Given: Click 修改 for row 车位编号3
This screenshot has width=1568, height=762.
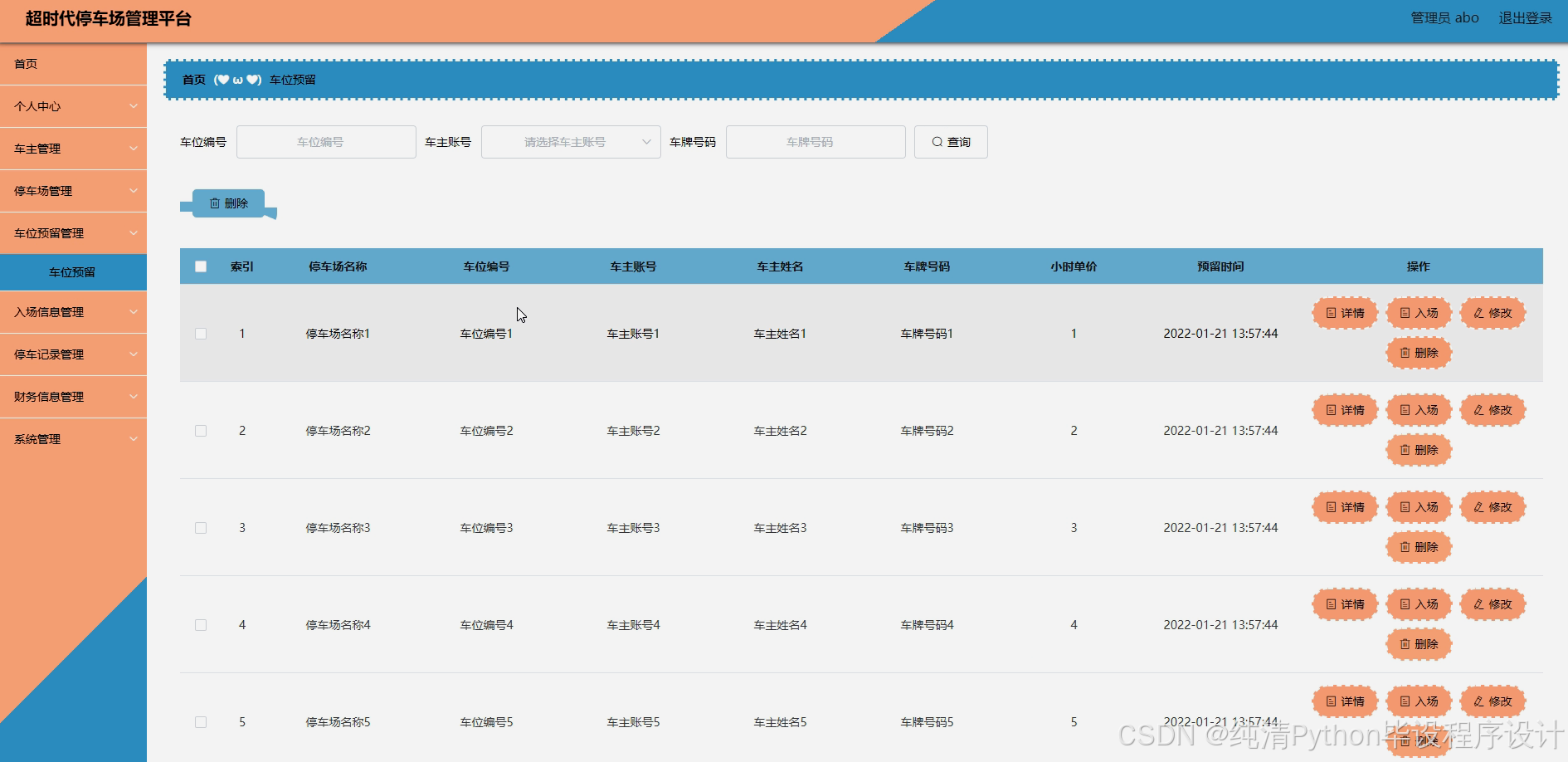Looking at the screenshot, I should point(1493,507).
